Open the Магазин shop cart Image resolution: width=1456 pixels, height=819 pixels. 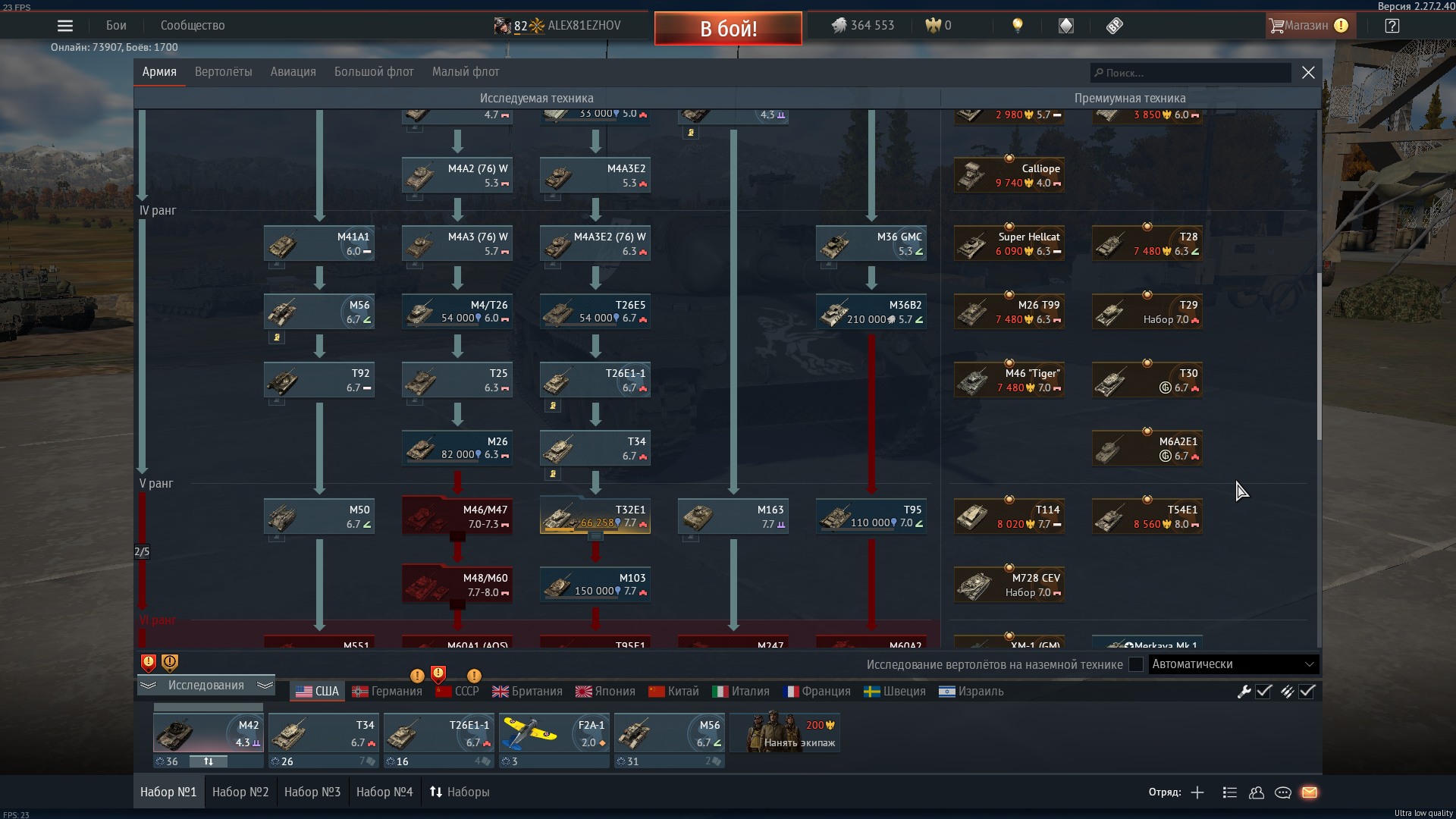click(x=1309, y=26)
